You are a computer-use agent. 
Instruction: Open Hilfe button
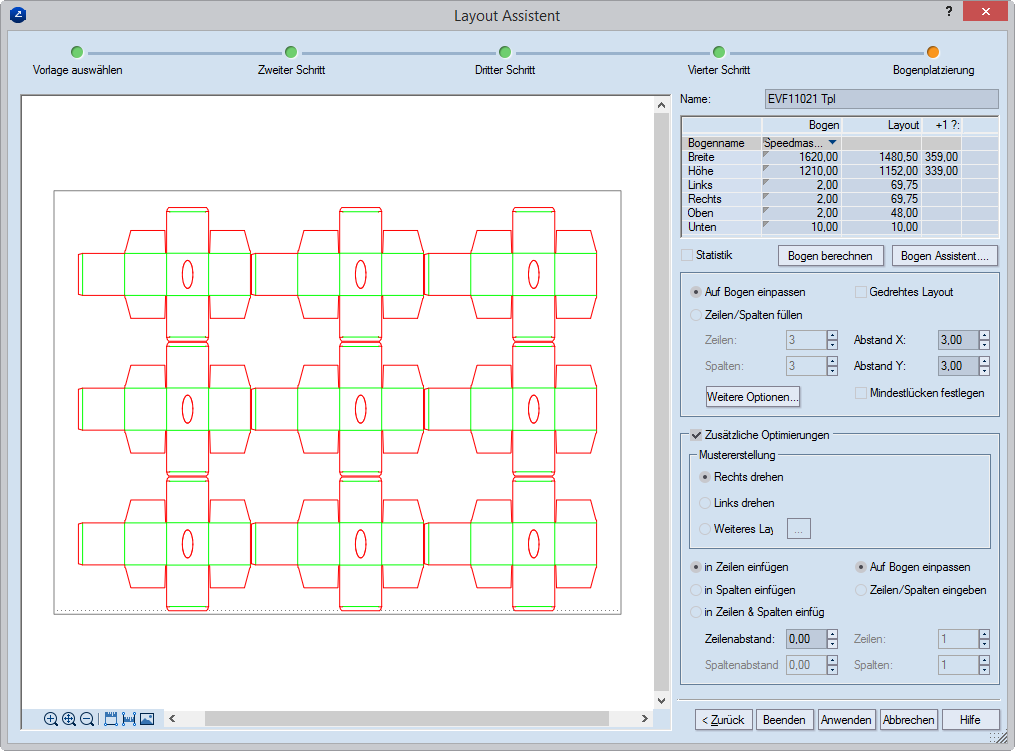tap(970, 720)
